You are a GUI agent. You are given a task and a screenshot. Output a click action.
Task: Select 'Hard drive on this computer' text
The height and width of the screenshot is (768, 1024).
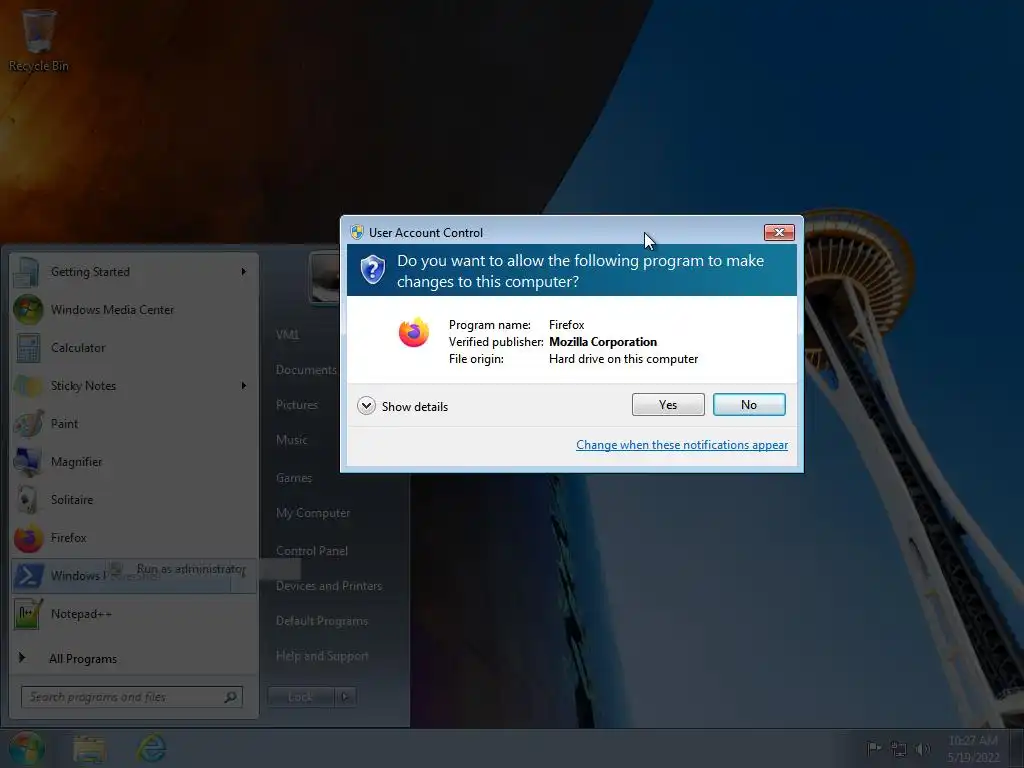tap(623, 359)
